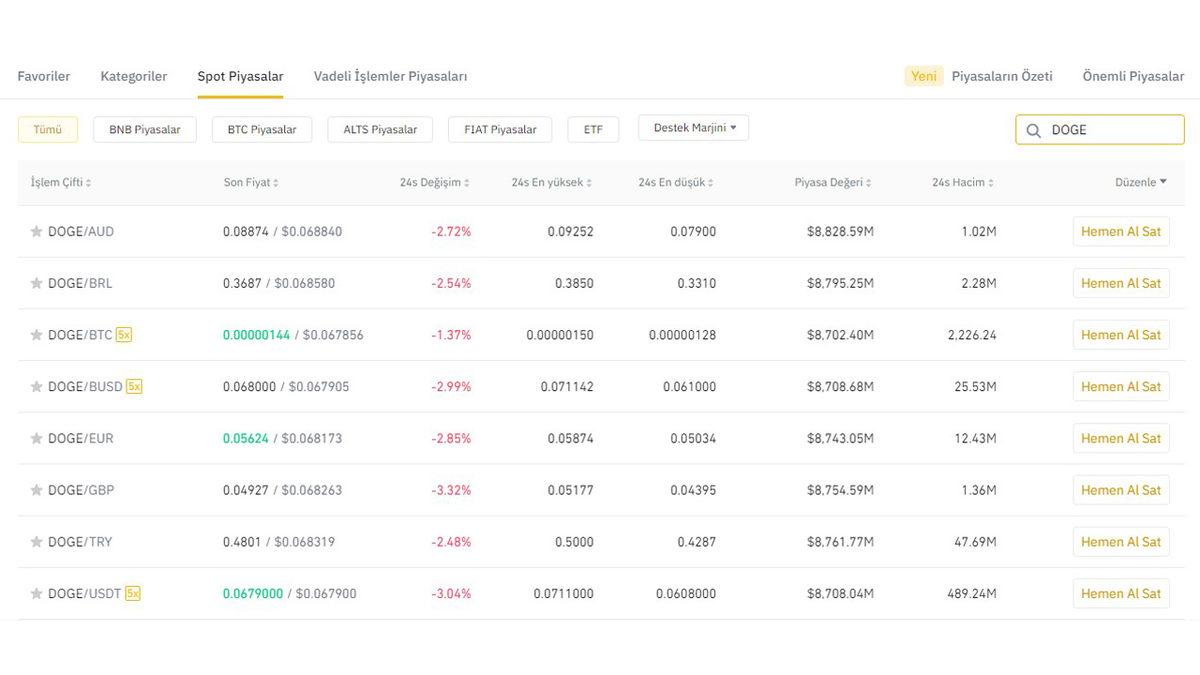Image resolution: width=1200 pixels, height=675 pixels.
Task: Select the BTC Piyasalar filter
Action: [x=261, y=129]
